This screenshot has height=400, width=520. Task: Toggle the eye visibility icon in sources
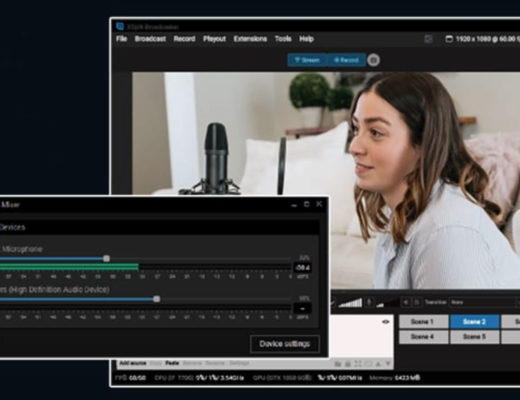pos(385,322)
